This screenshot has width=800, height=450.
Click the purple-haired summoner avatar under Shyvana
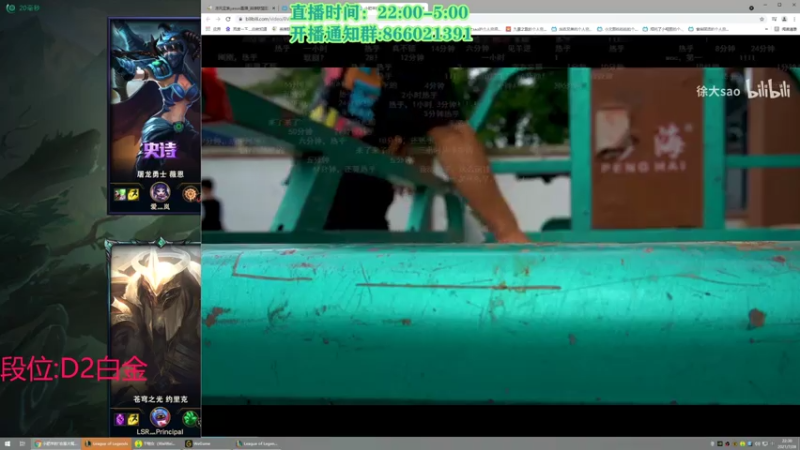pos(160,192)
